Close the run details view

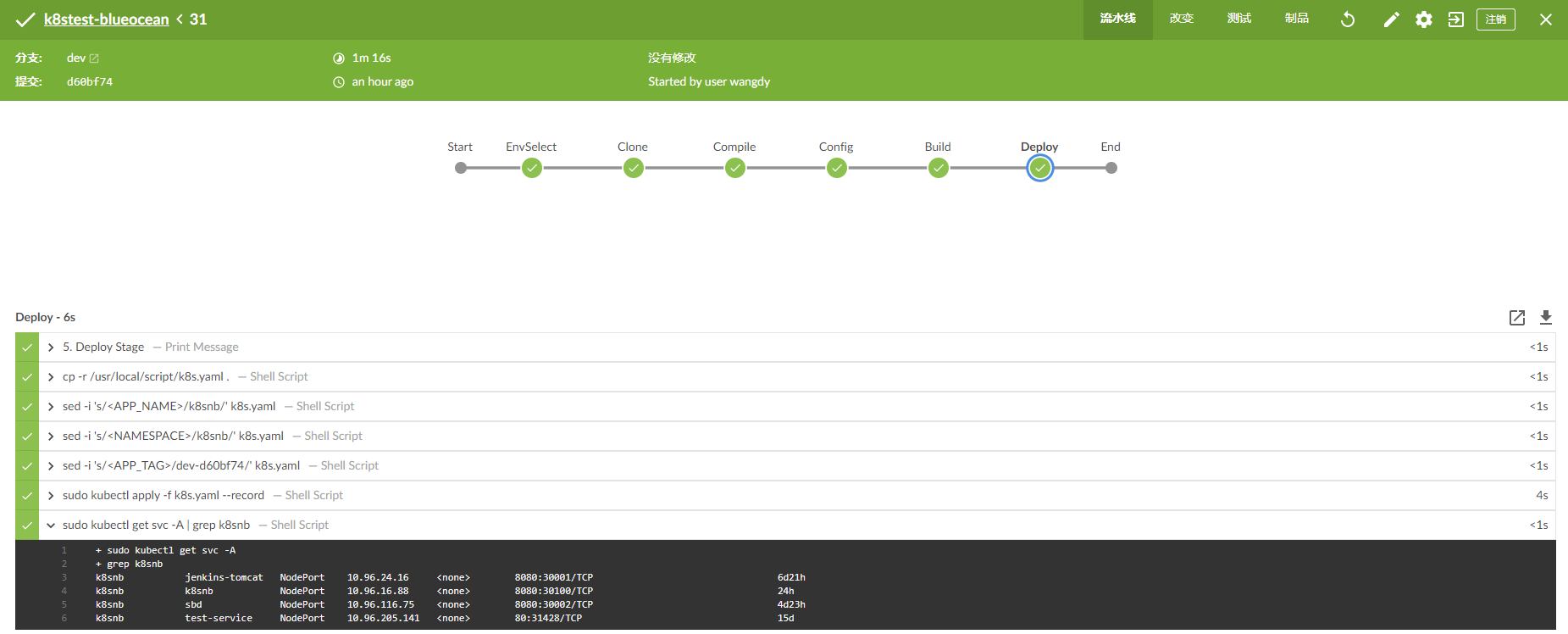(1546, 19)
